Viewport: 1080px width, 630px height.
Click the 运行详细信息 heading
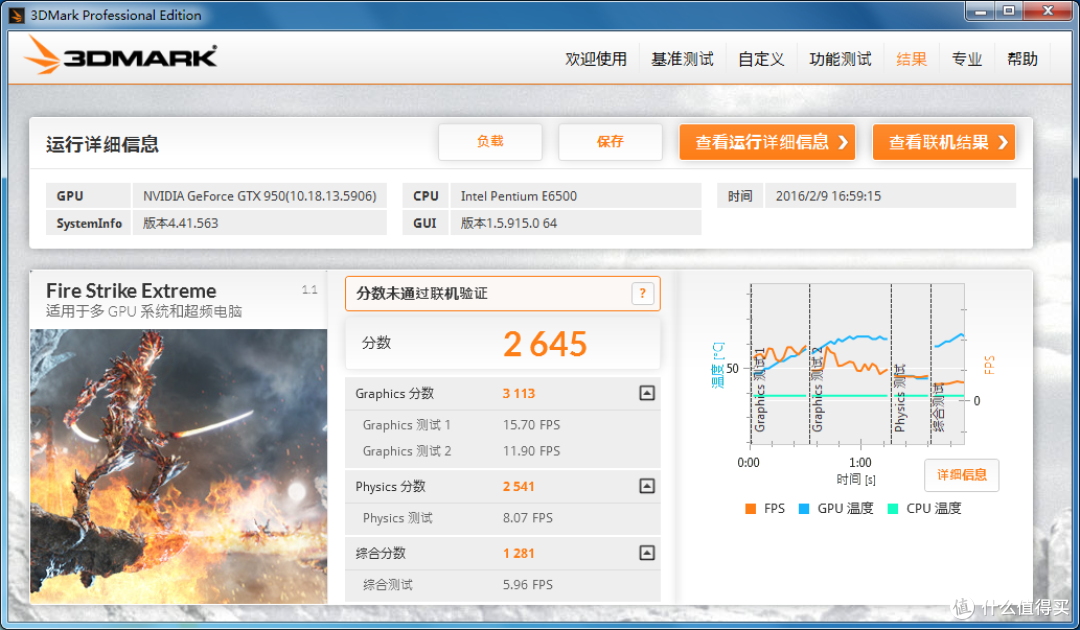102,145
